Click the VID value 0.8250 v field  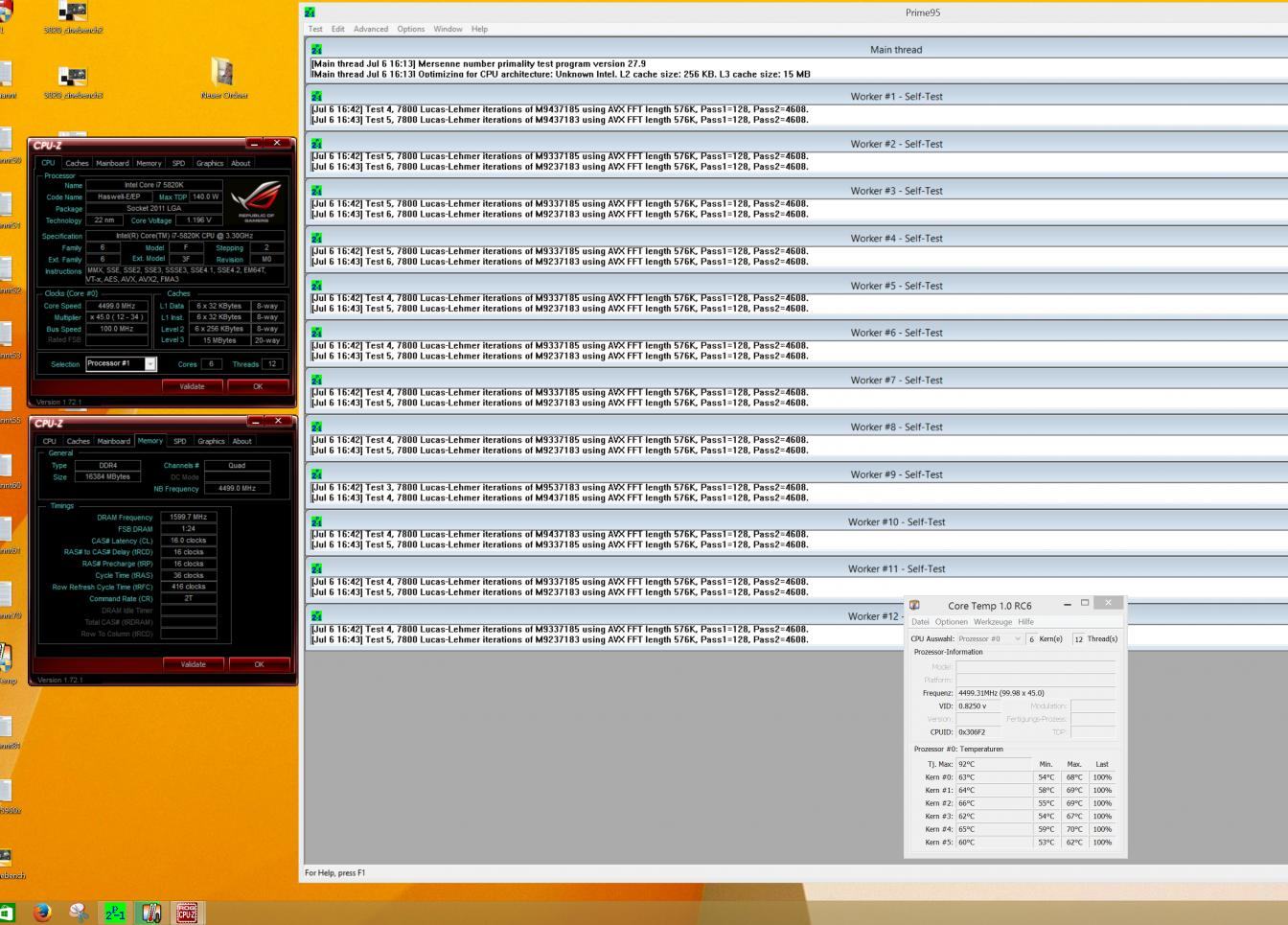pyautogui.click(x=978, y=705)
